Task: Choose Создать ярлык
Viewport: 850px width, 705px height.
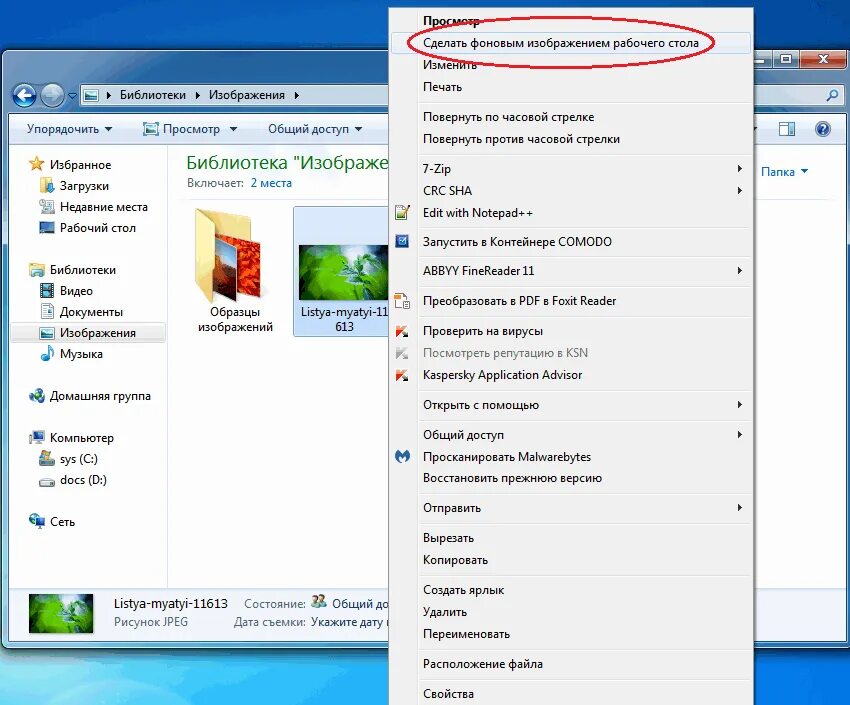Action: click(571, 590)
